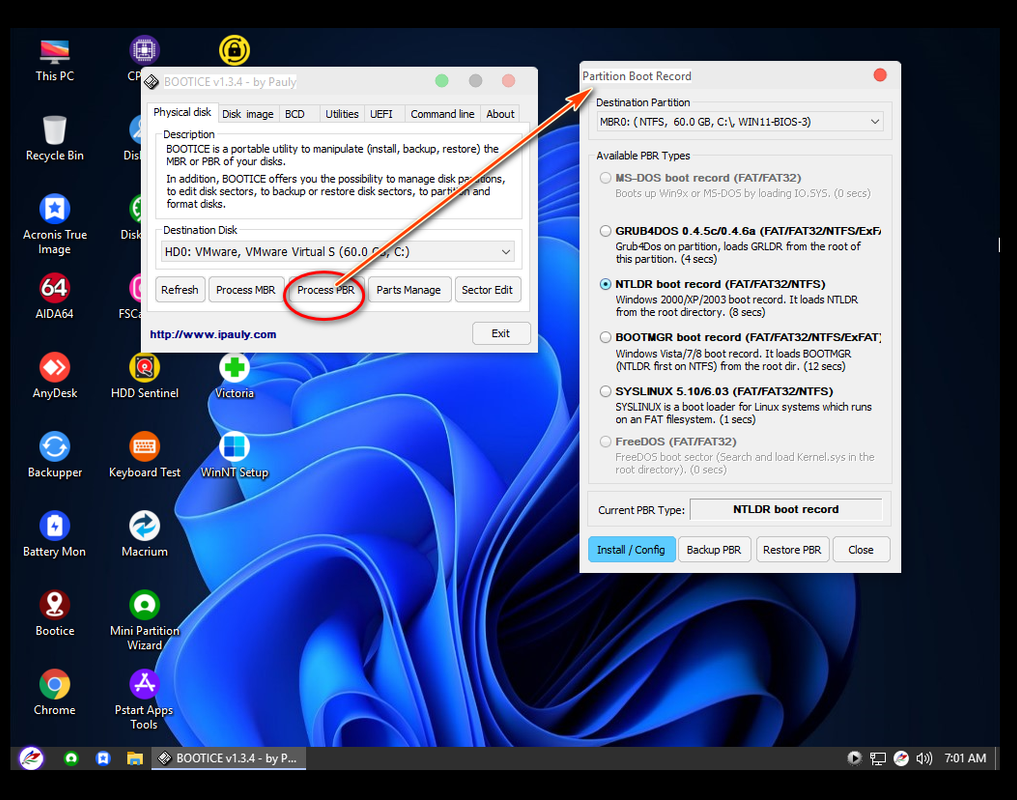Expand the Destination Partition dropdown

(874, 121)
